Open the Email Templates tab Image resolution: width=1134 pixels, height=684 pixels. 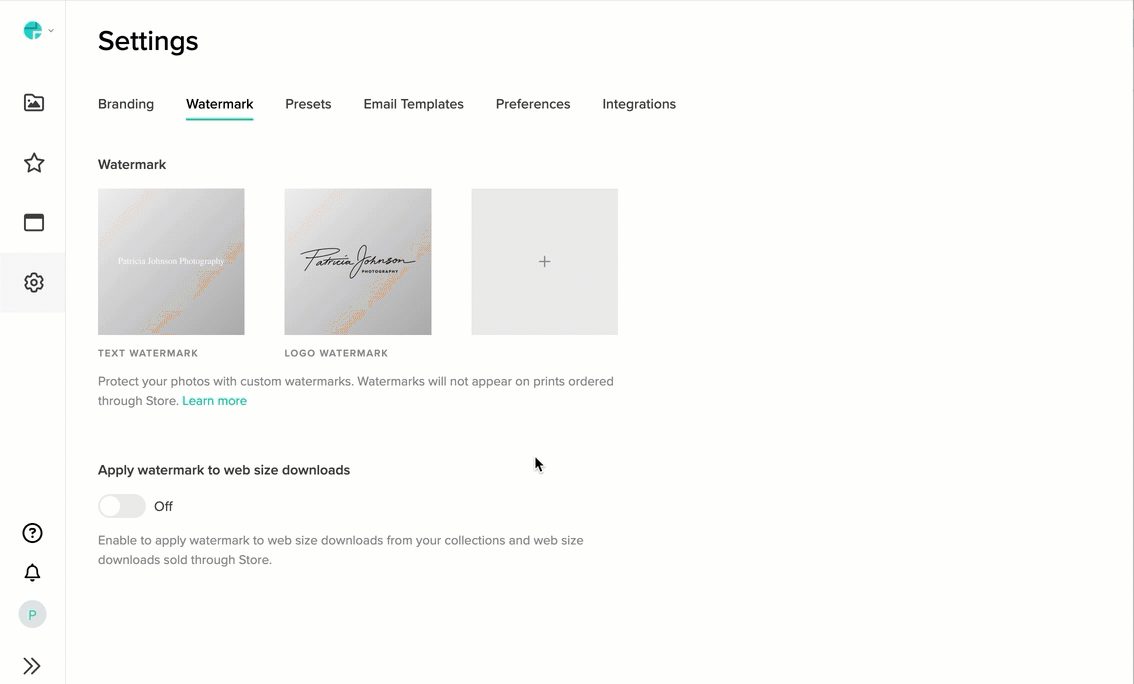413,104
